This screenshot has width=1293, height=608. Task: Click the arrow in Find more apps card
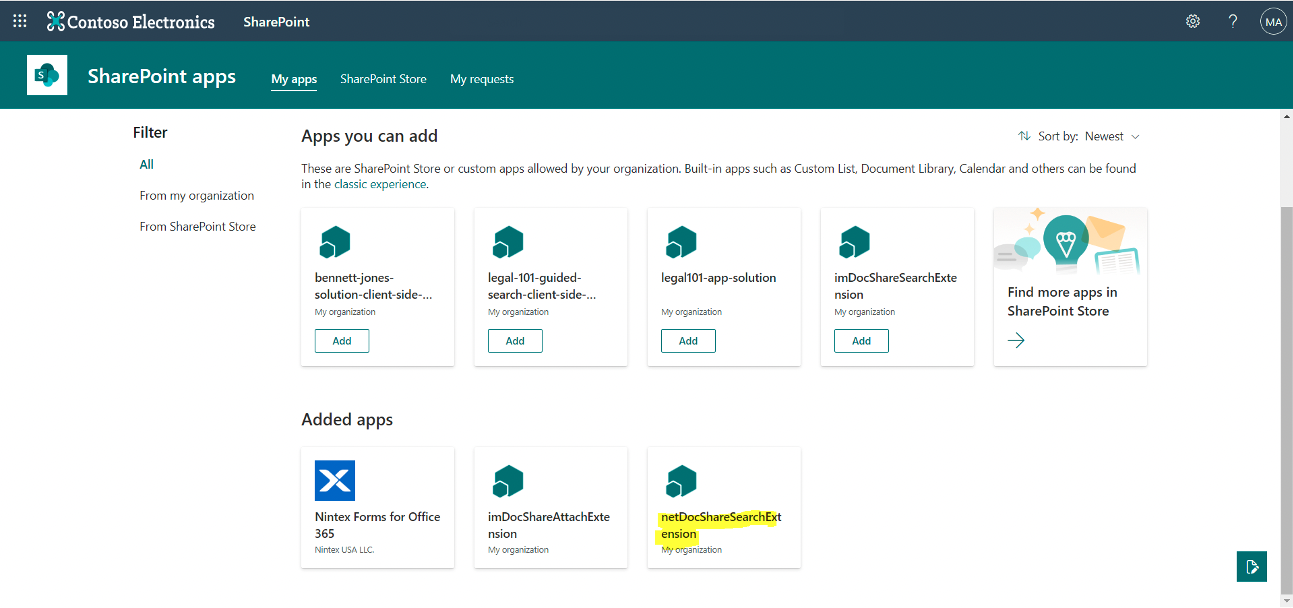tap(1016, 341)
